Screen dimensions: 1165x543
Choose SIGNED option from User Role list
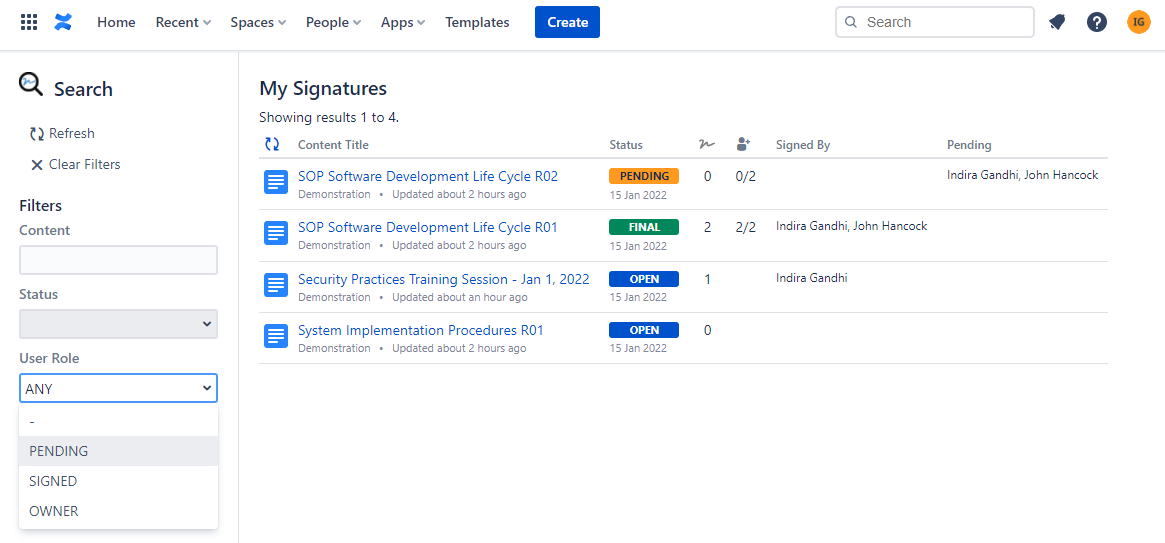pos(53,481)
